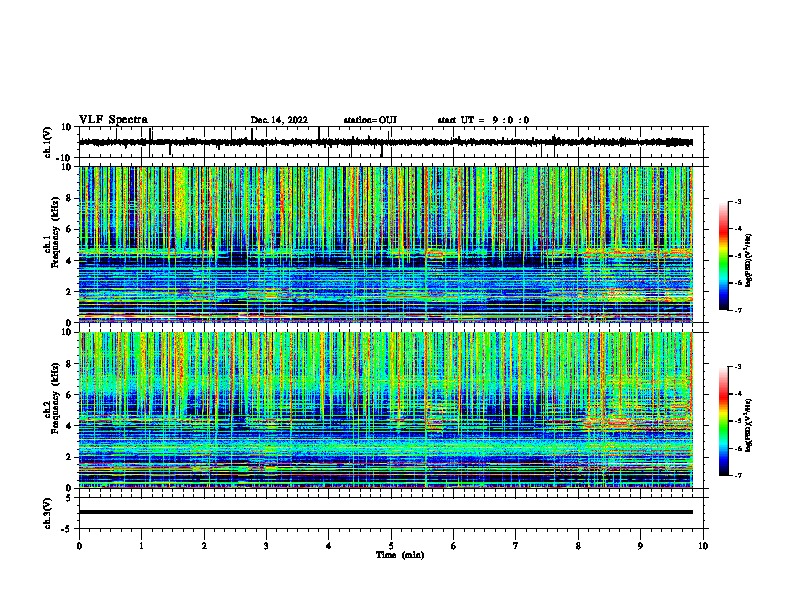792x612 pixels.
Task: Click the "4" tick on the Time axis
Action: pos(329,546)
